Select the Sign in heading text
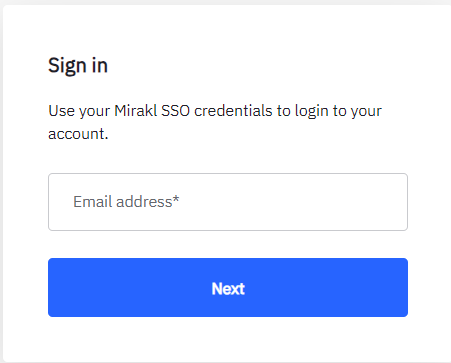This screenshot has width=451, height=363. (78, 65)
